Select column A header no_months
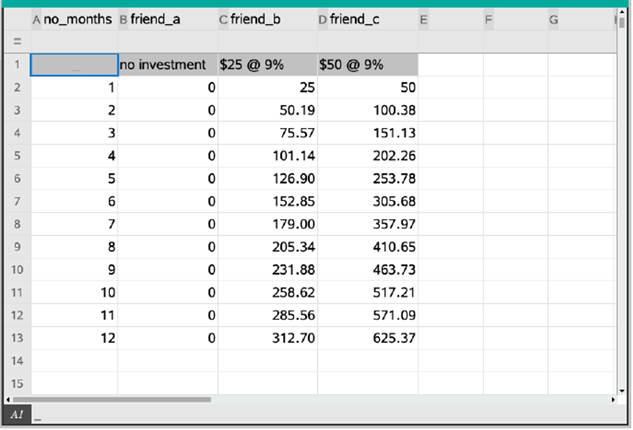Image resolution: width=633 pixels, height=430 pixels. pyautogui.click(x=74, y=19)
